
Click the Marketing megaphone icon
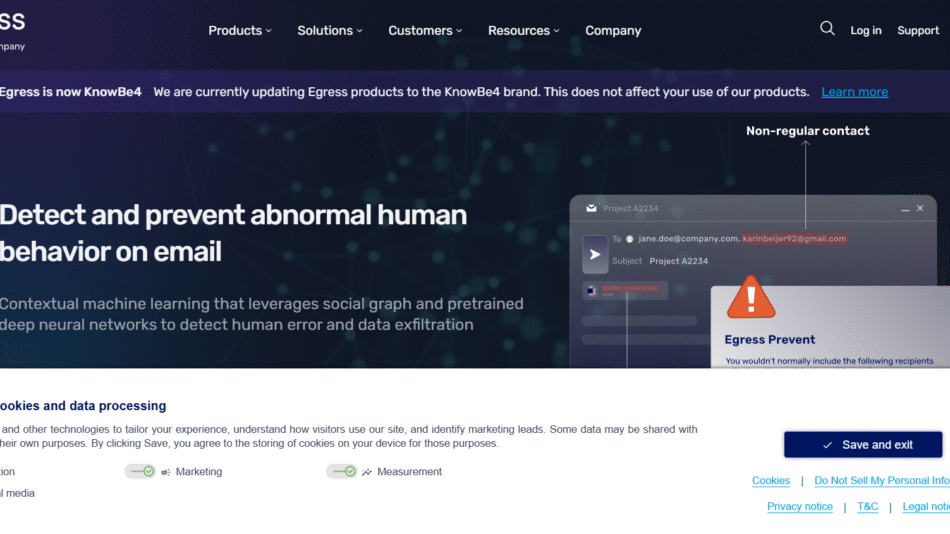pos(166,472)
